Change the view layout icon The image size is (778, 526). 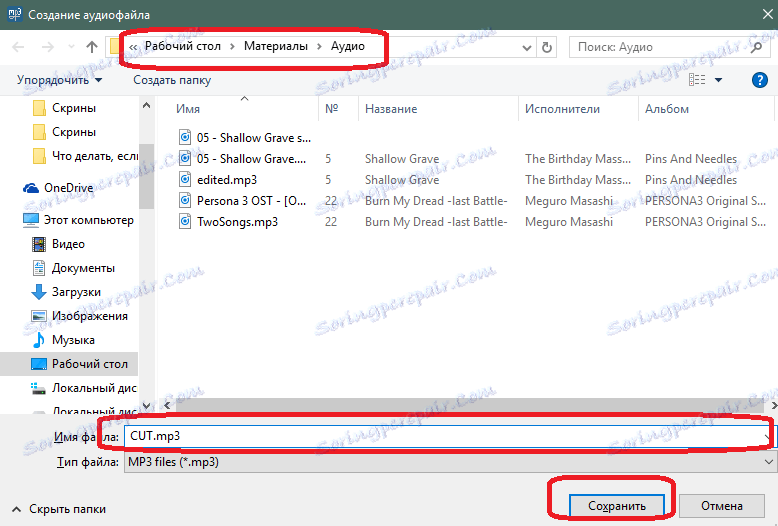click(697, 79)
